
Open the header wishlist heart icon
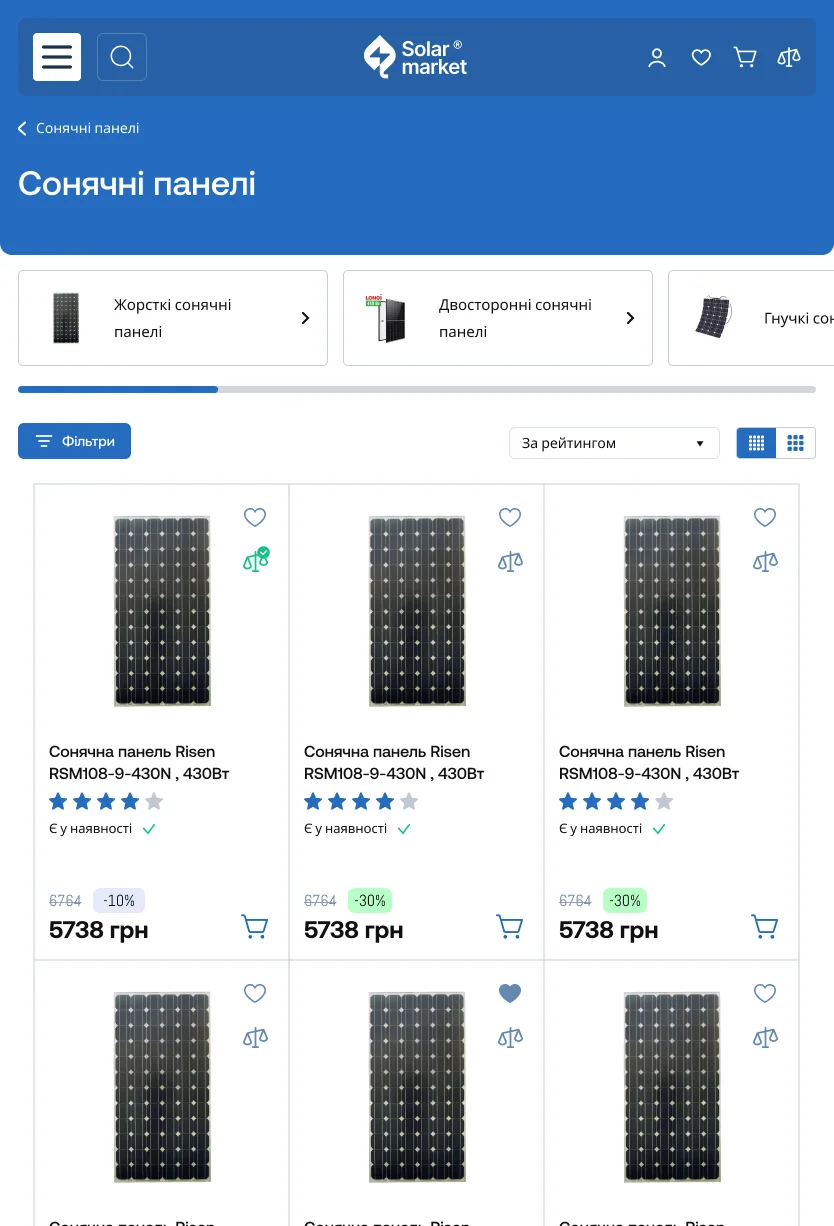point(701,58)
